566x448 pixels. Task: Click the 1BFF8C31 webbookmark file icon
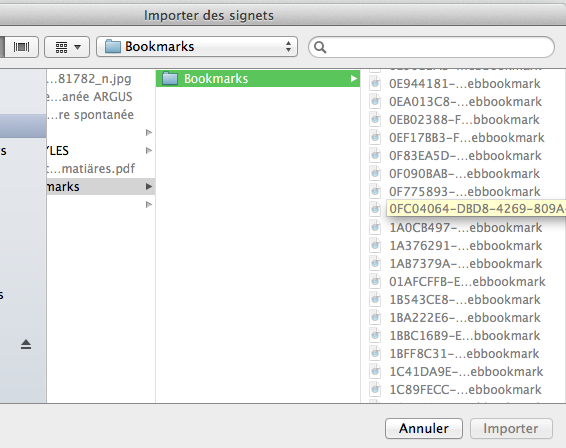pyautogui.click(x=375, y=353)
